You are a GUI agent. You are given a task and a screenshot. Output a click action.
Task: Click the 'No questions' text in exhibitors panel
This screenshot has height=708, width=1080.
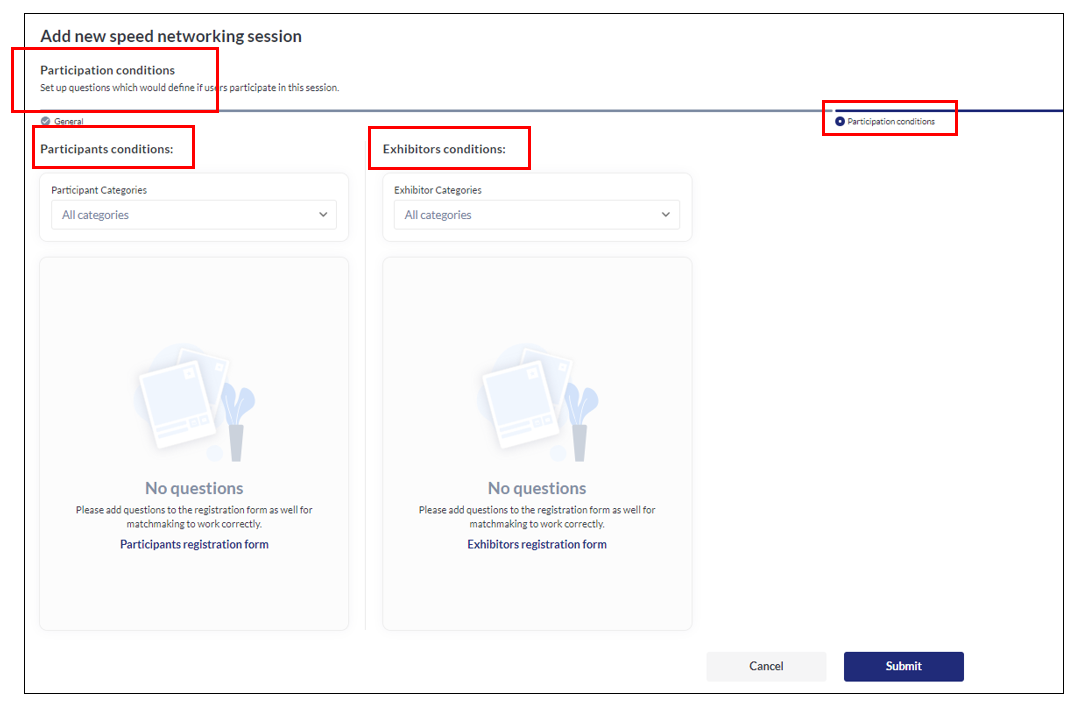(537, 488)
